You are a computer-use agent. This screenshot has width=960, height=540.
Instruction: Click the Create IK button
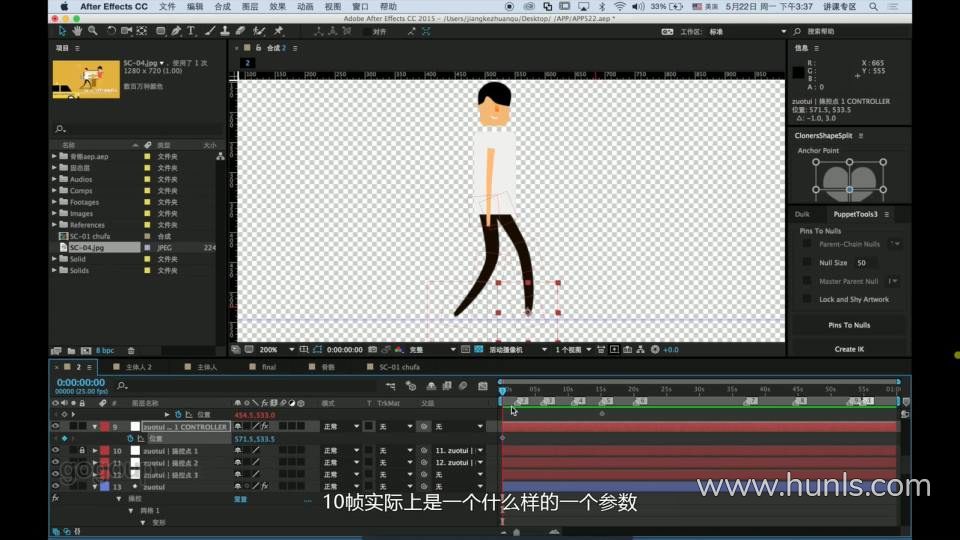tap(849, 349)
